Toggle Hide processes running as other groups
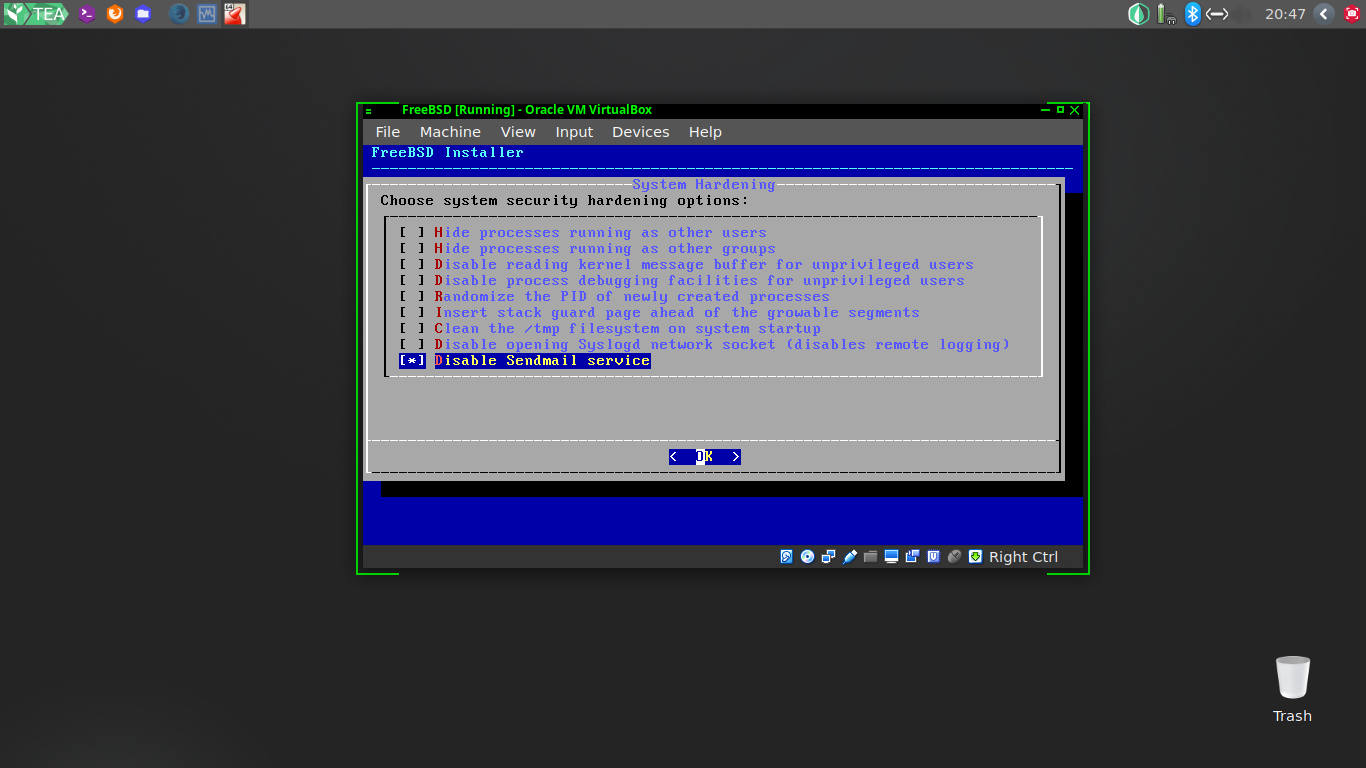The image size is (1366, 768). 587,249
